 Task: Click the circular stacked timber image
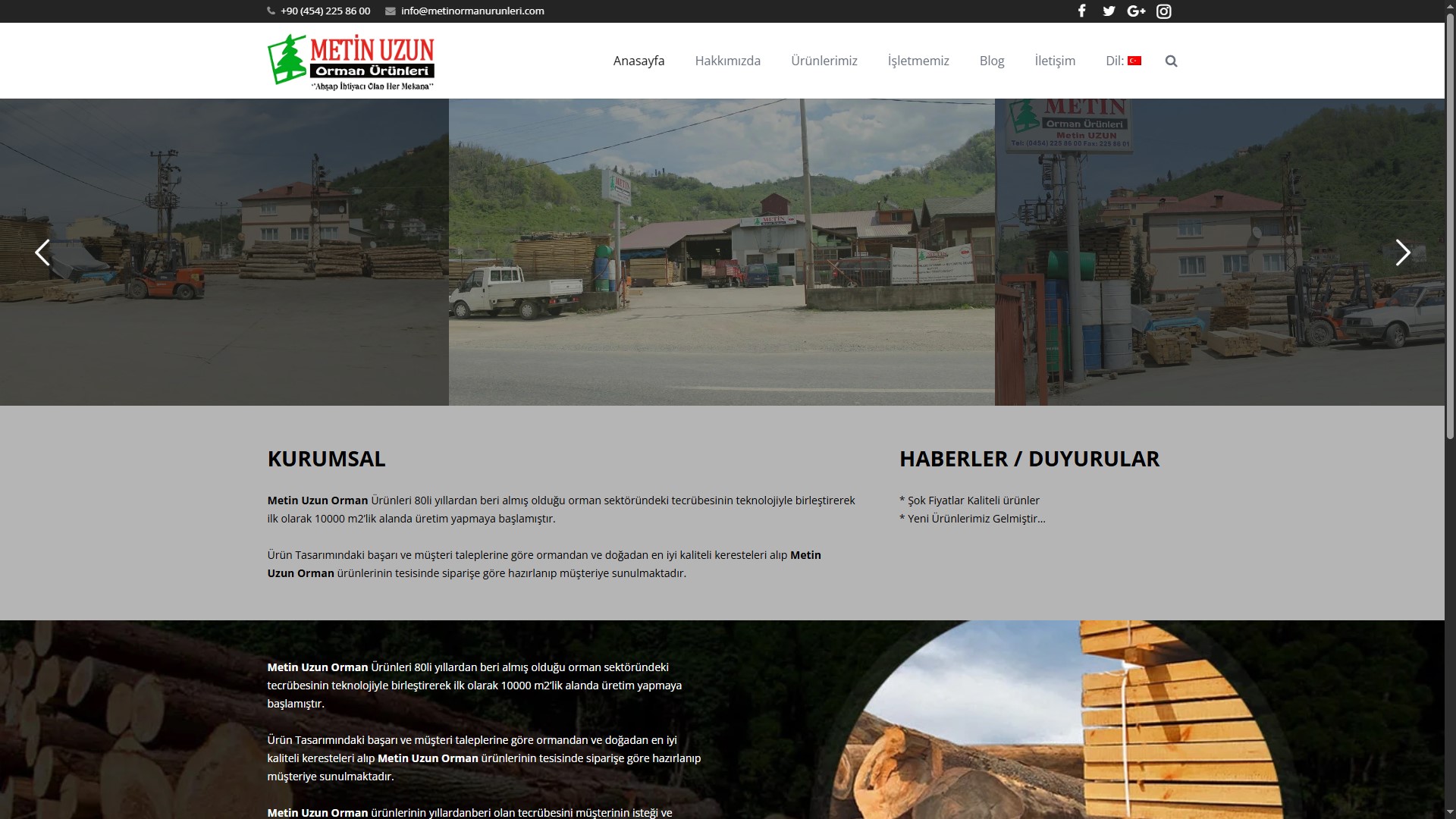coord(1058,720)
